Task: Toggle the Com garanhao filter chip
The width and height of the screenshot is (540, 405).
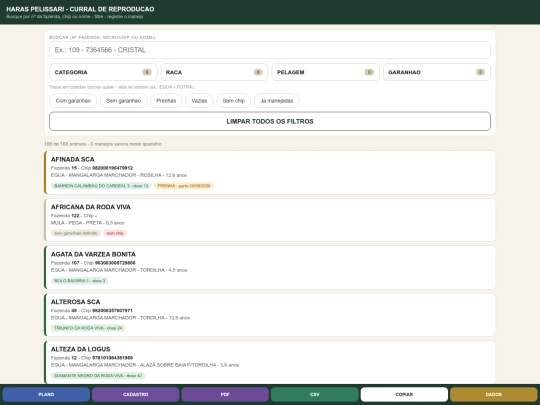Action: pyautogui.click(x=73, y=101)
